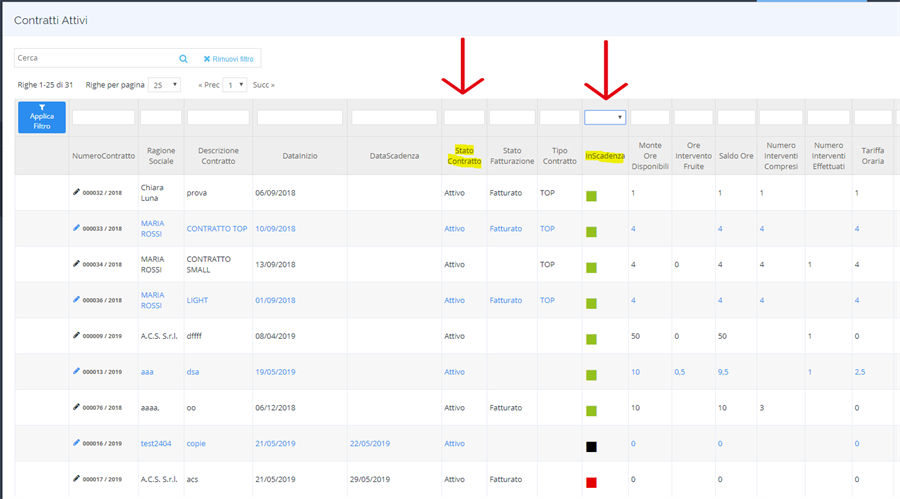
Task: Open the aaa customer link
Action: (147, 372)
